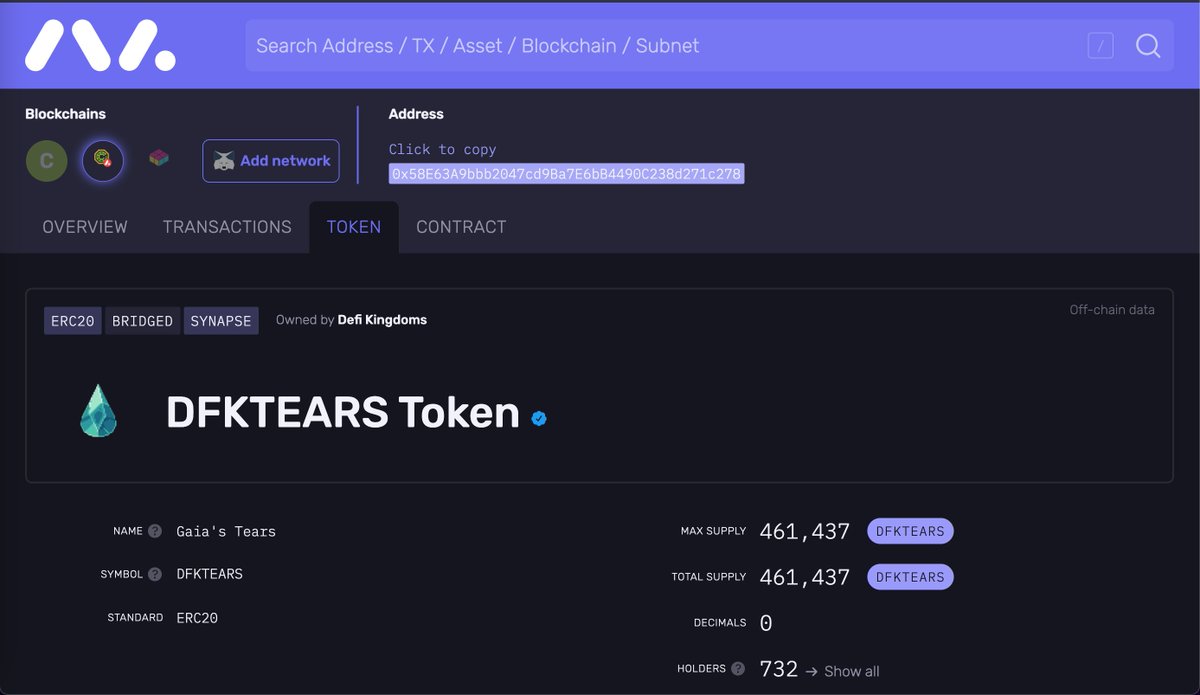Click the name value Gaia's Tears
Screen dimensions: 1200x695
226,532
